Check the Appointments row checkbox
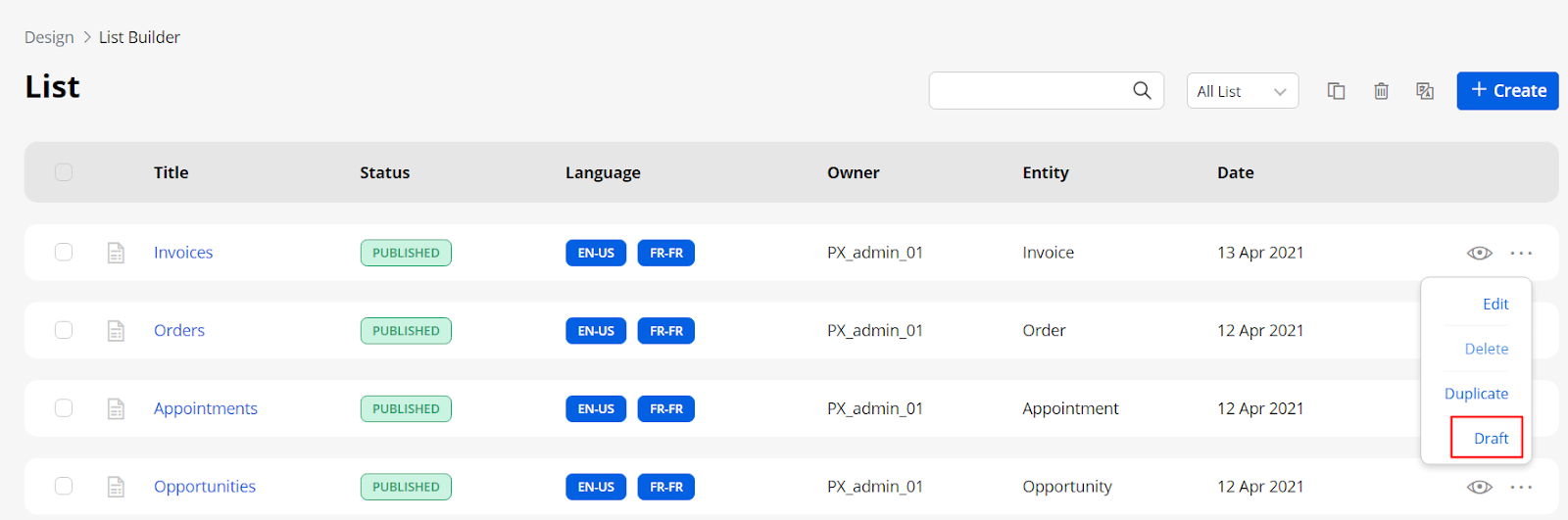The image size is (1568, 520). [64, 408]
